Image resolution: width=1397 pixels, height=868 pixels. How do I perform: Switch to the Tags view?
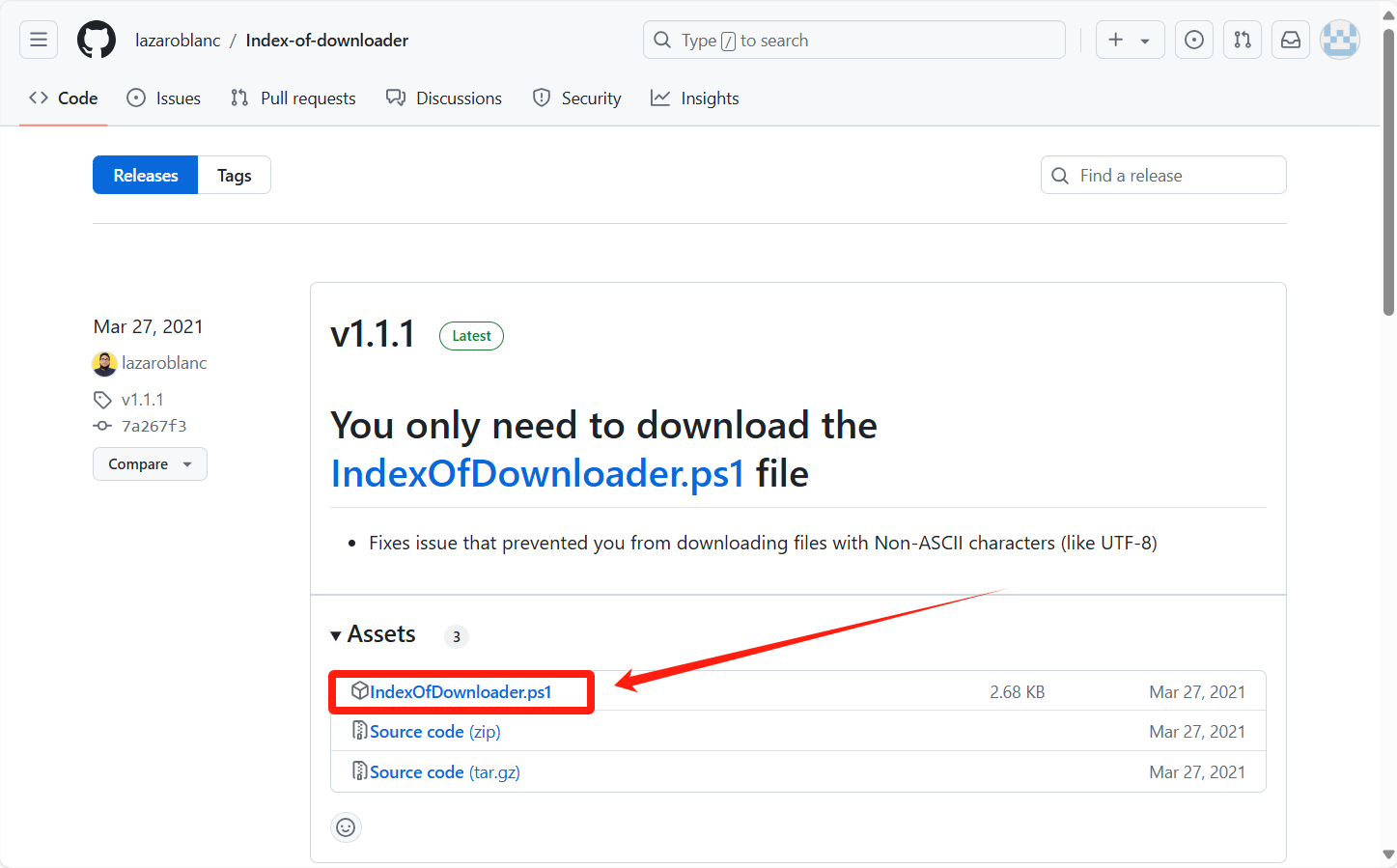coord(234,175)
